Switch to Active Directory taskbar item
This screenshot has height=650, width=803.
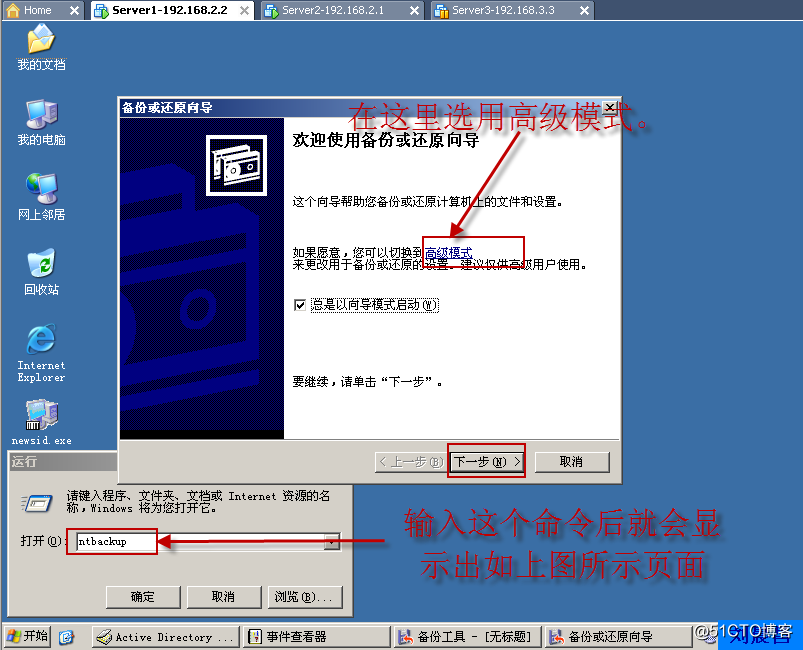pos(165,637)
